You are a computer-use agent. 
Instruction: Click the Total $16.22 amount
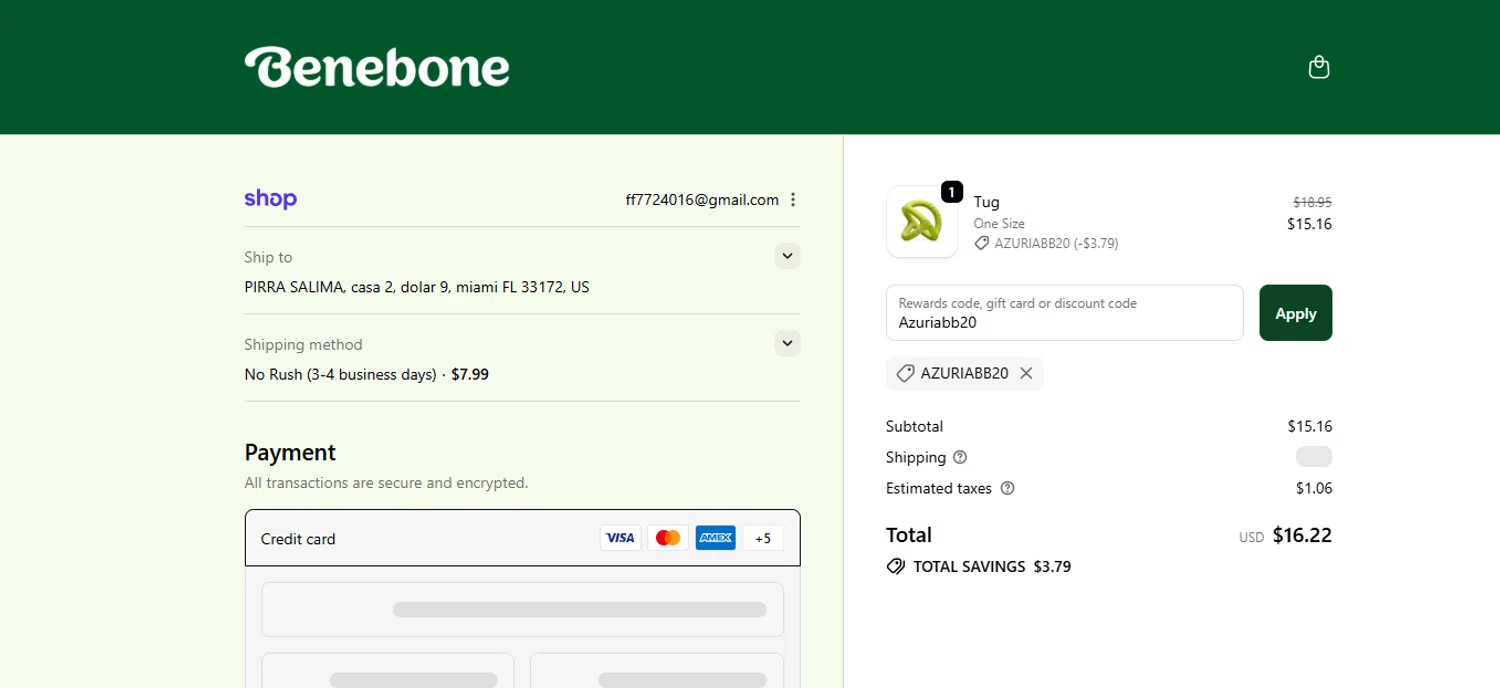pos(1302,535)
